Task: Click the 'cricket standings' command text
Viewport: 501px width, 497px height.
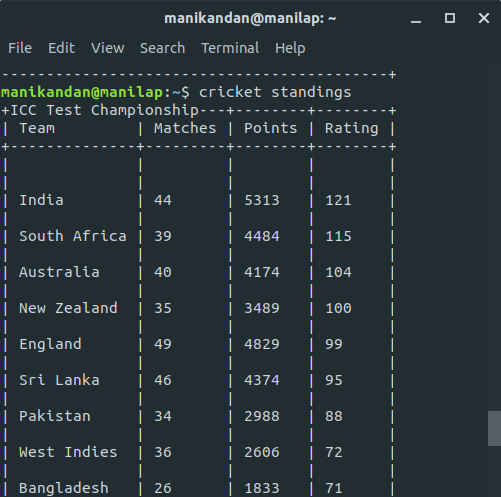Action: (275, 92)
